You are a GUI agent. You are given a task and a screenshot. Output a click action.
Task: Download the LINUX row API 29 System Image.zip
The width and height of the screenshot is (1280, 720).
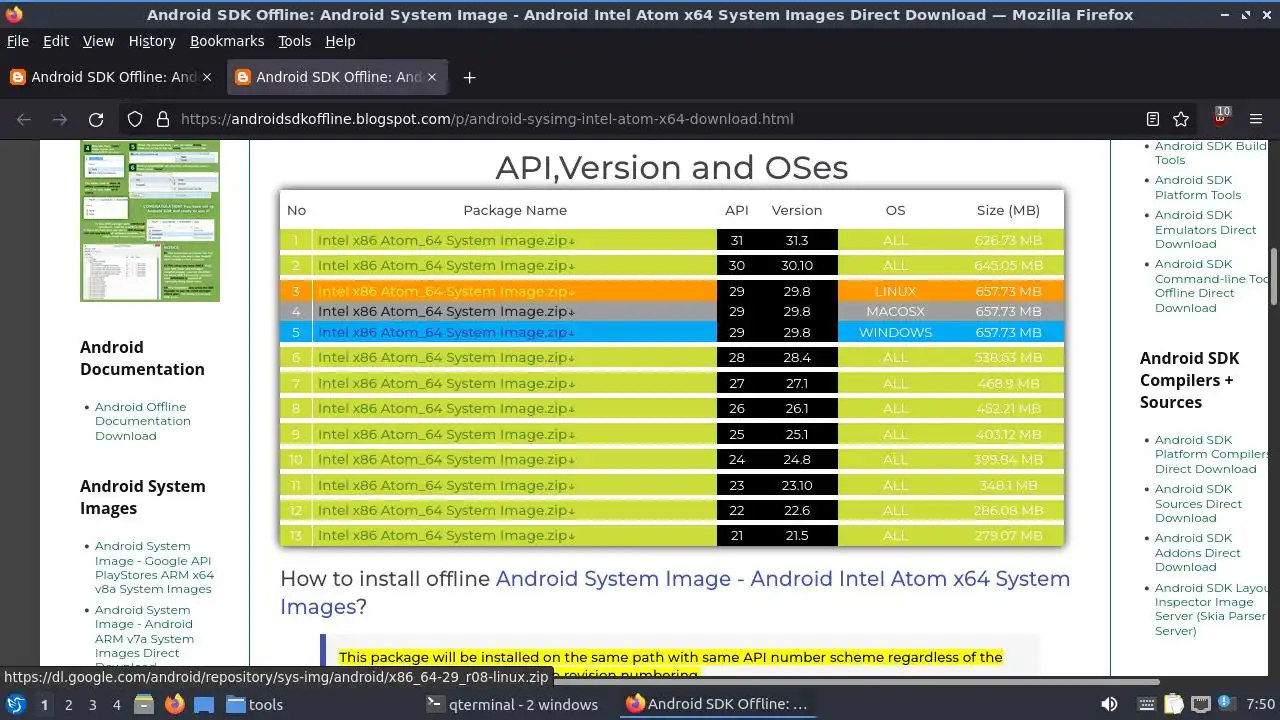point(446,291)
